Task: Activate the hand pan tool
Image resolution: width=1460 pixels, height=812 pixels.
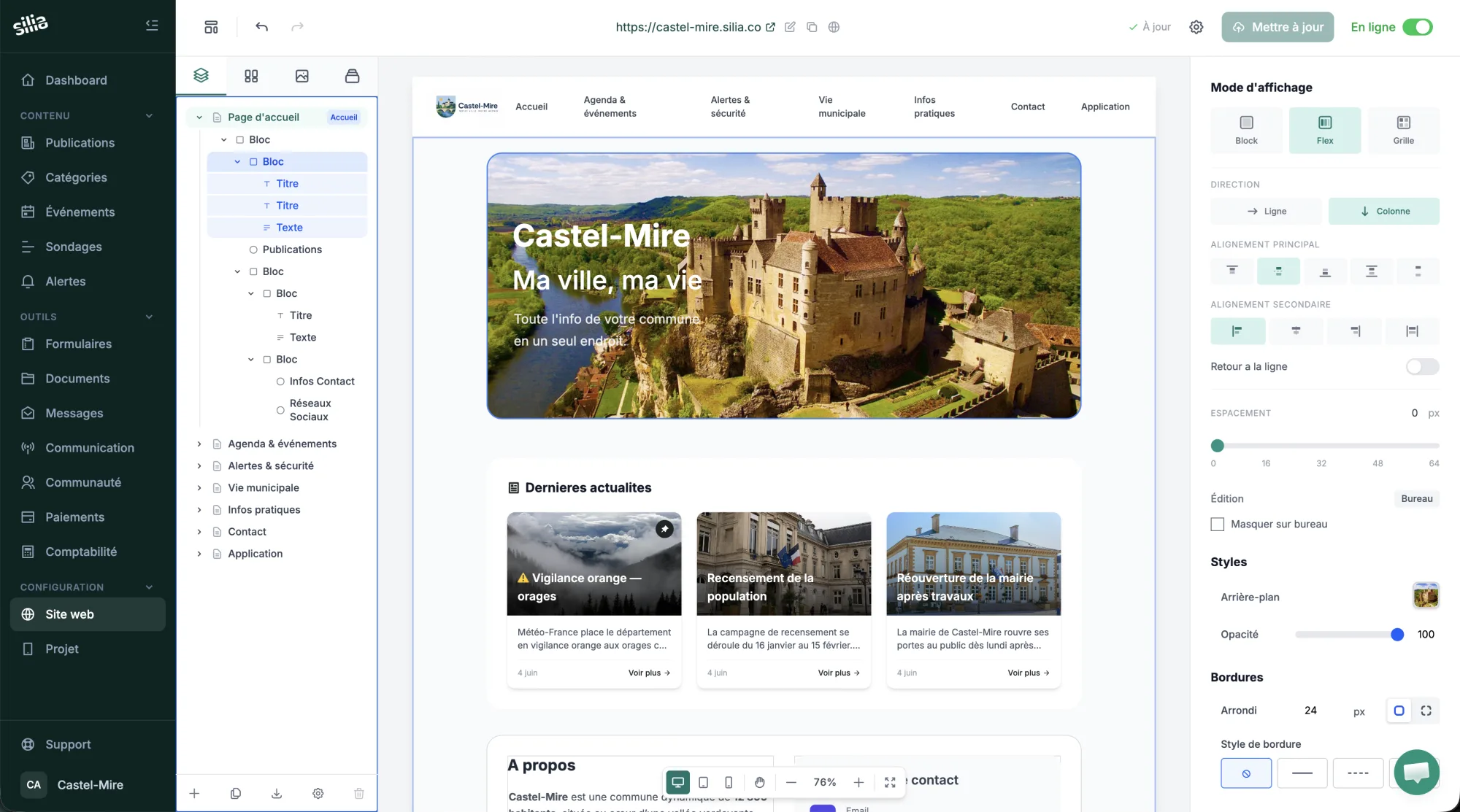Action: [760, 782]
